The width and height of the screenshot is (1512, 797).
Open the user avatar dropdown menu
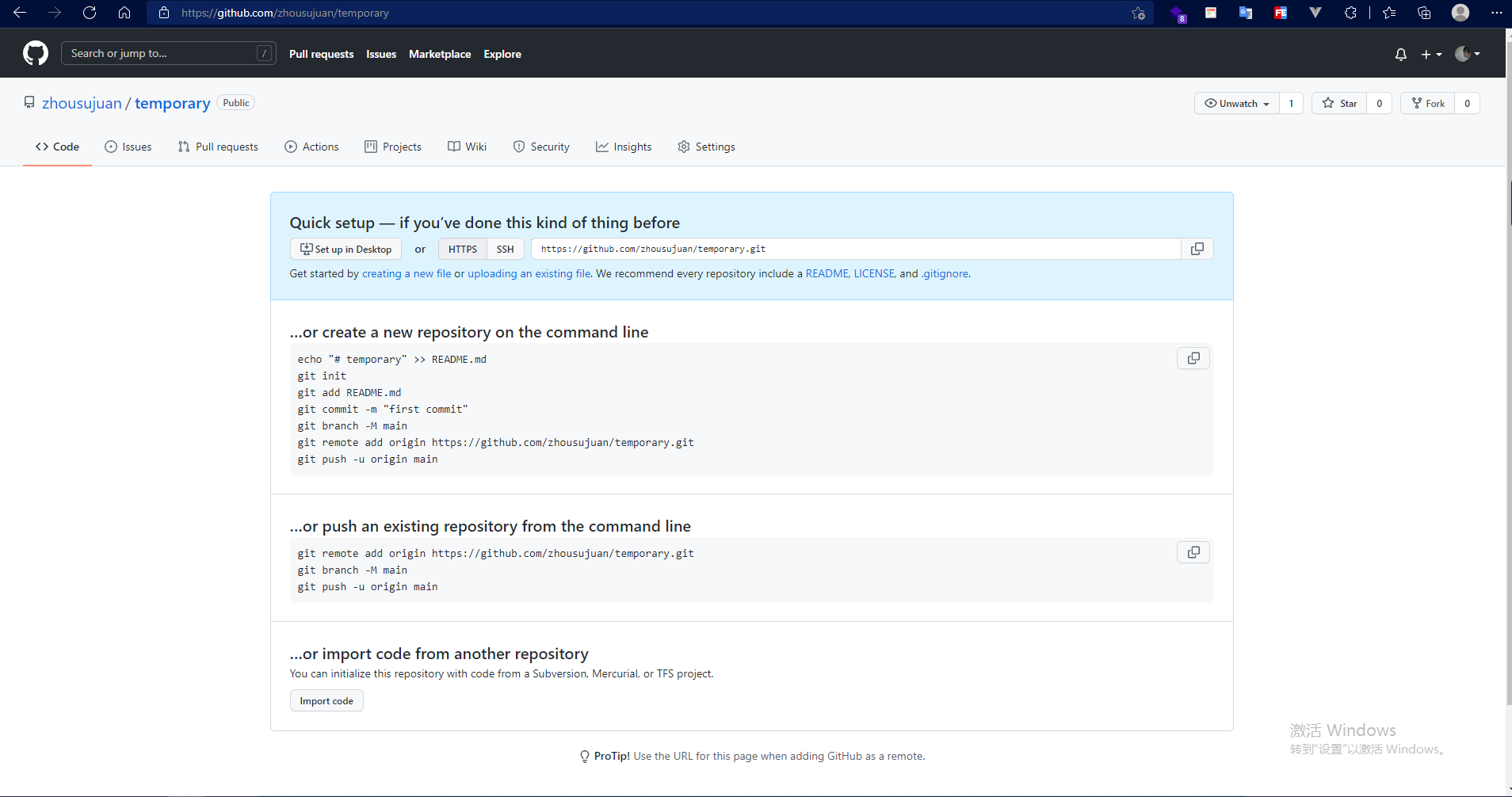tap(1468, 54)
